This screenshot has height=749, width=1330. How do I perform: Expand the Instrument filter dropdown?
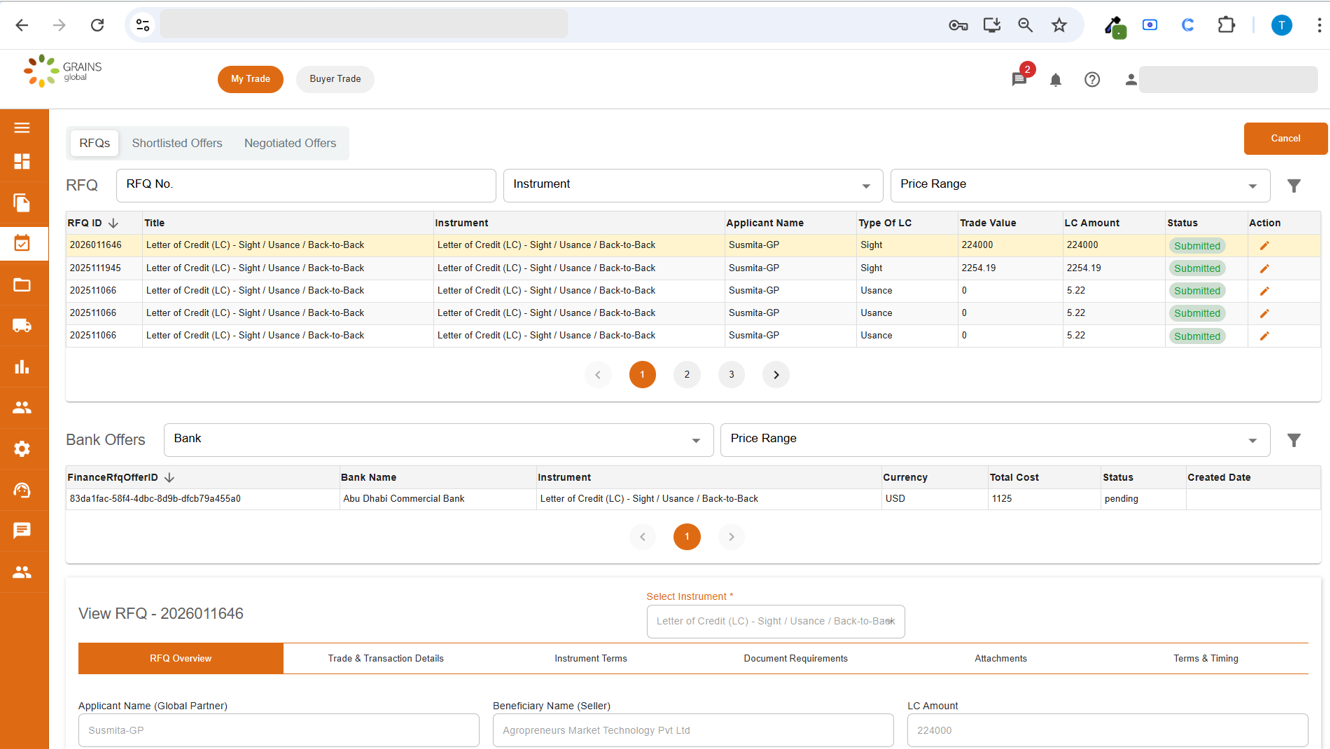click(692, 185)
